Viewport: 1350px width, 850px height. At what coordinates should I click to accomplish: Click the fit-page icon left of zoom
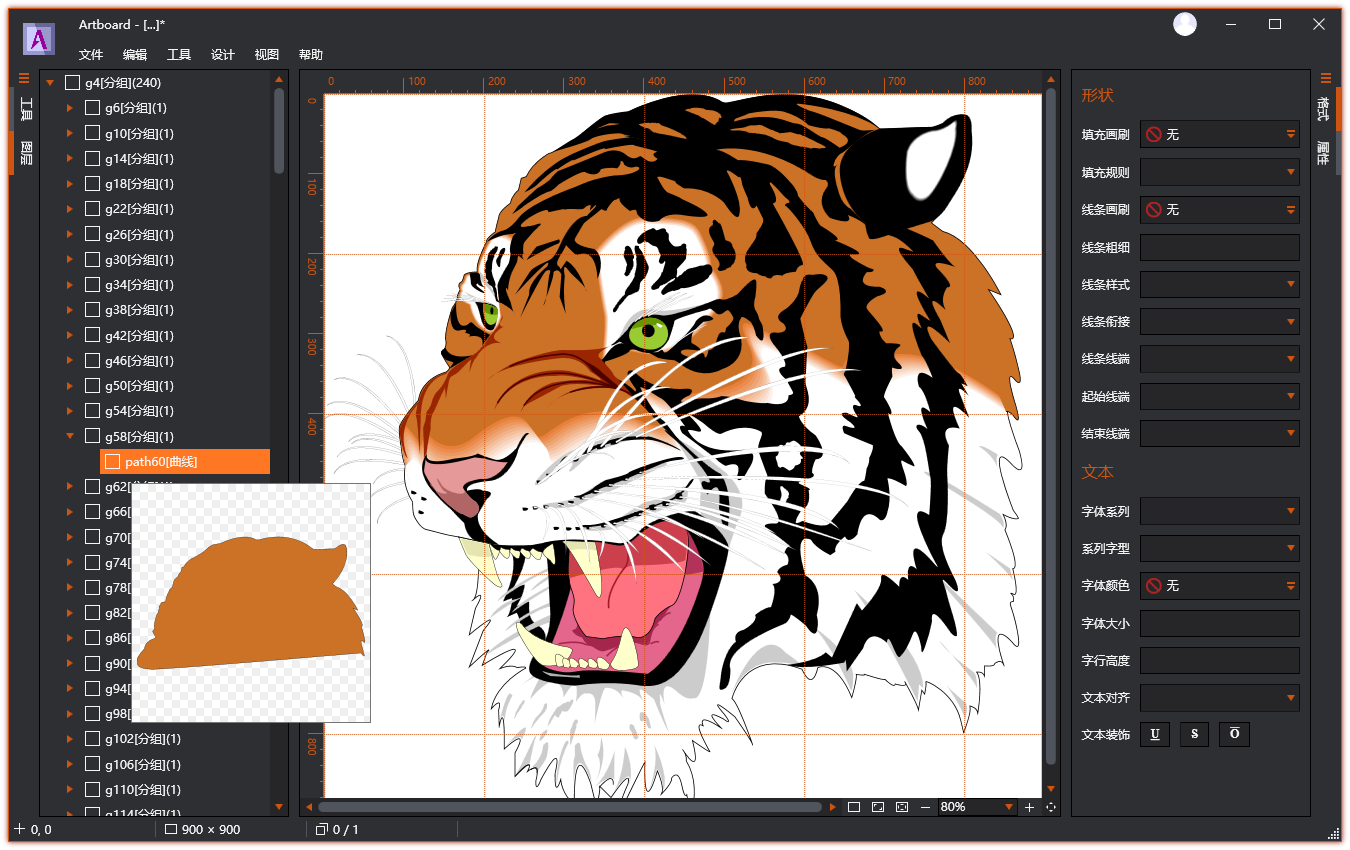[854, 807]
